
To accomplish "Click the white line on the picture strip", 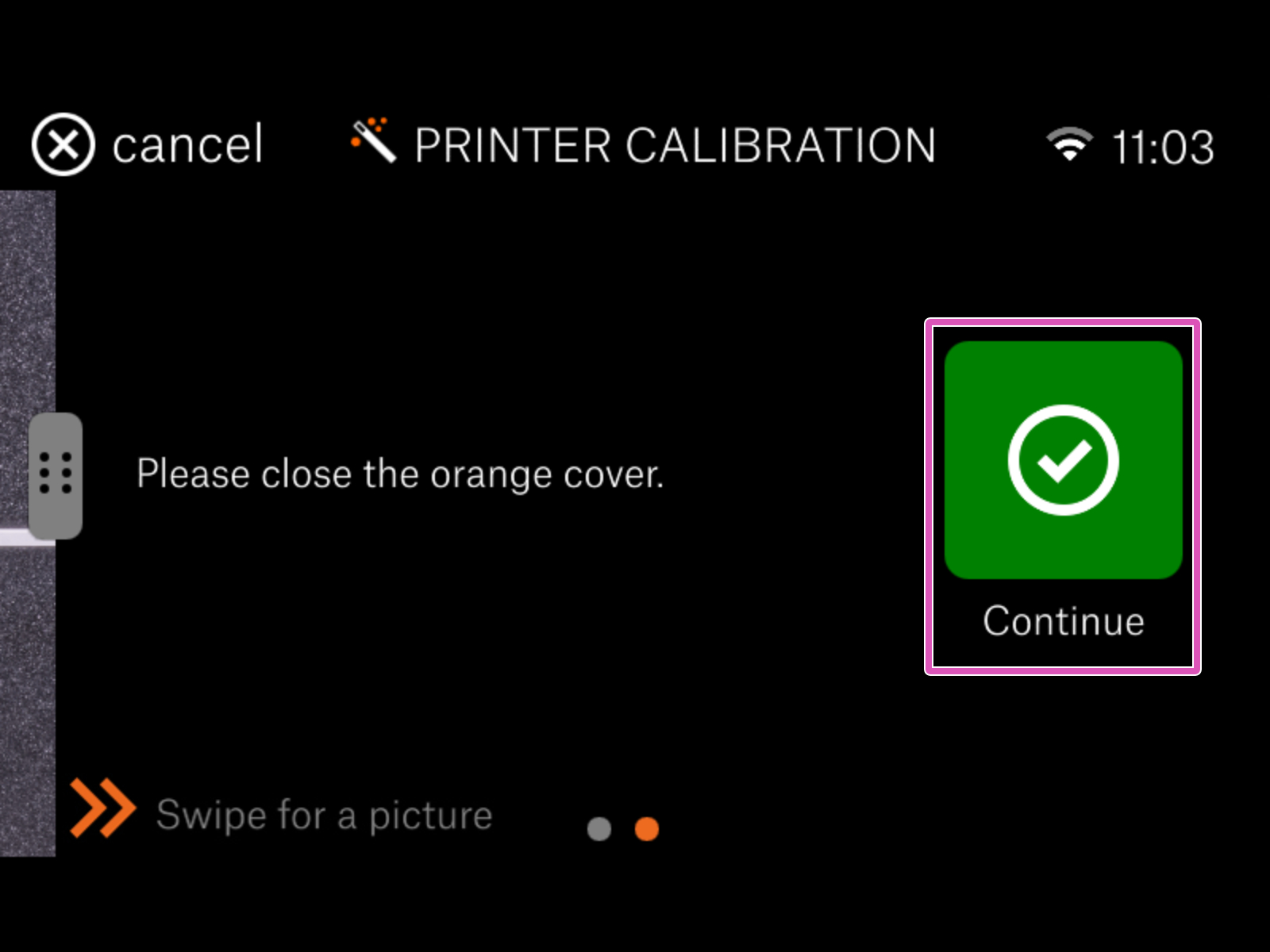I will (16, 538).
